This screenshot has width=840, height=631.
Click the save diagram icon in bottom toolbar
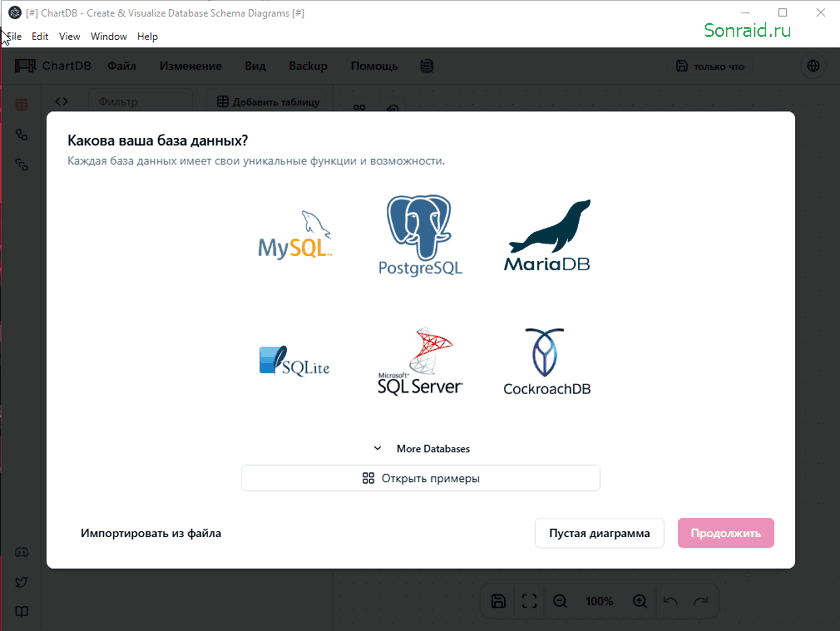(498, 601)
